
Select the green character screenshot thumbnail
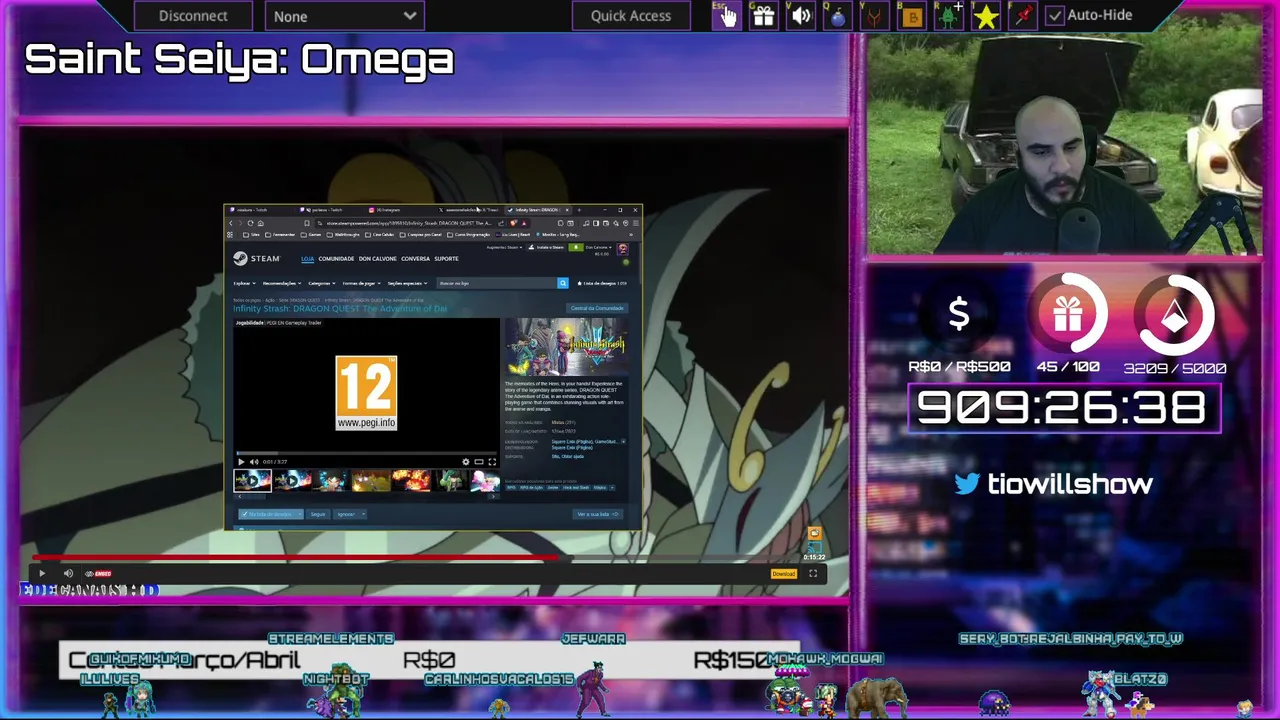pyautogui.click(x=450, y=481)
